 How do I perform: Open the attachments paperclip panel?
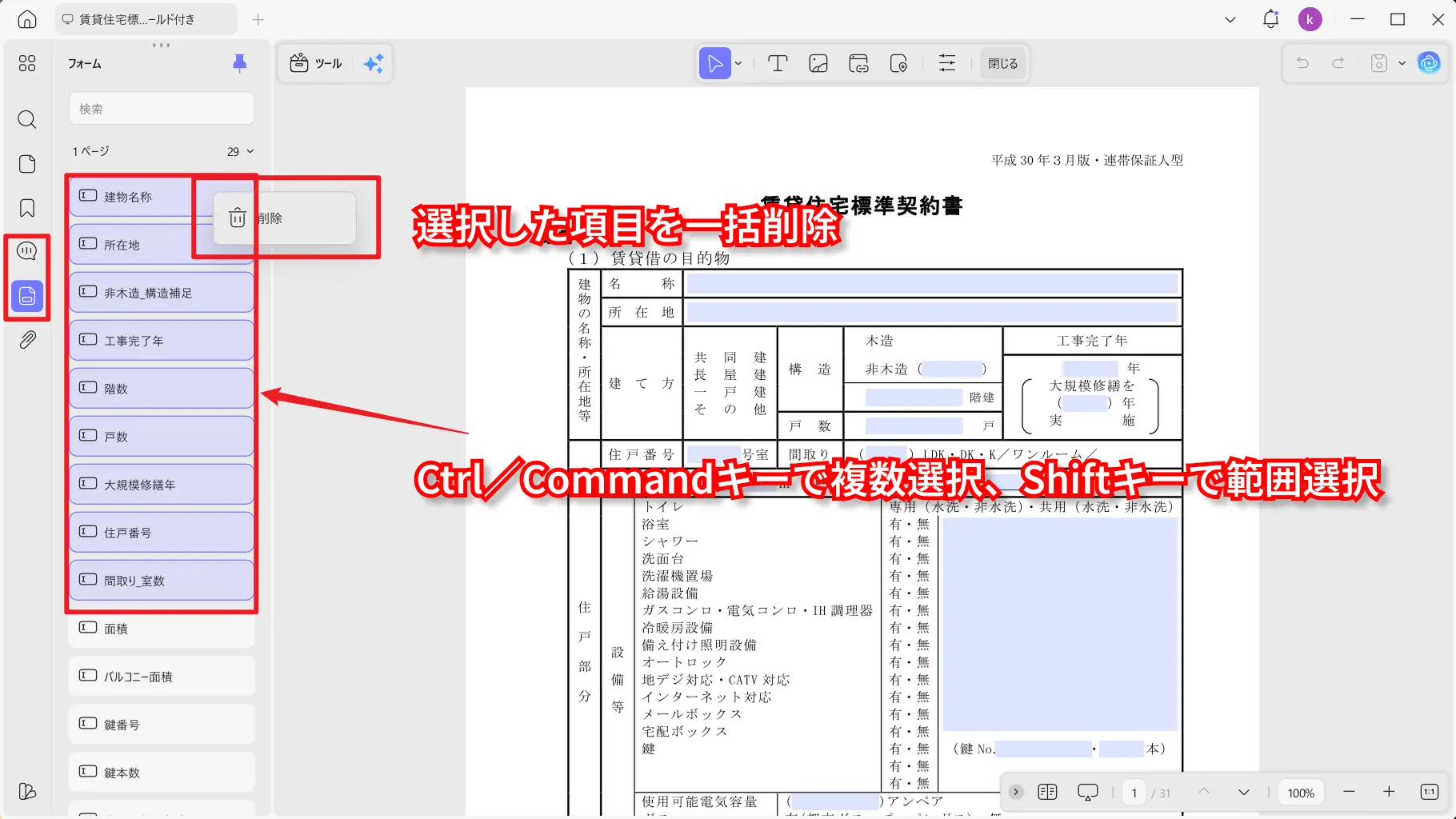[x=27, y=340]
